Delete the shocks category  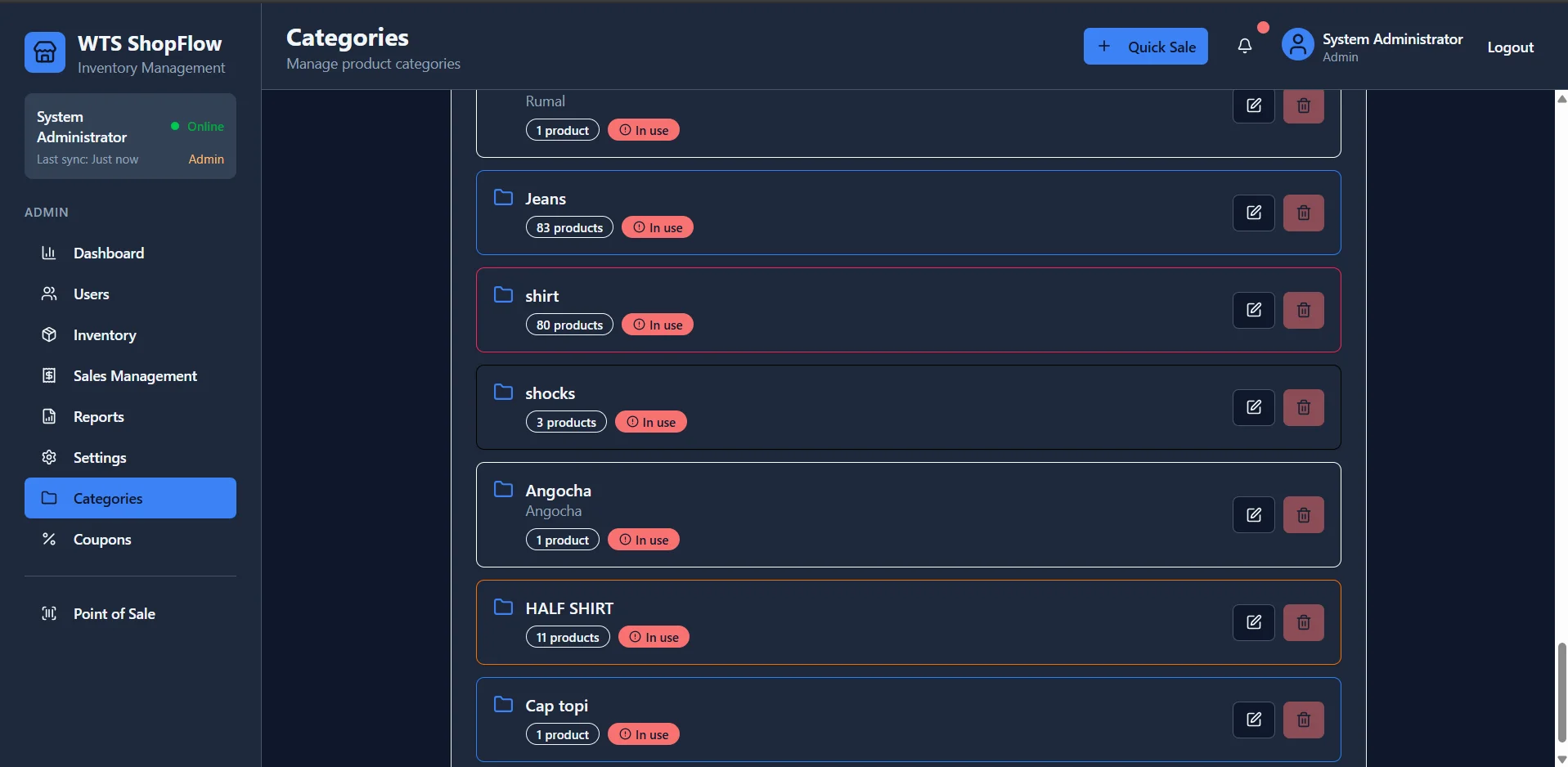1303,407
